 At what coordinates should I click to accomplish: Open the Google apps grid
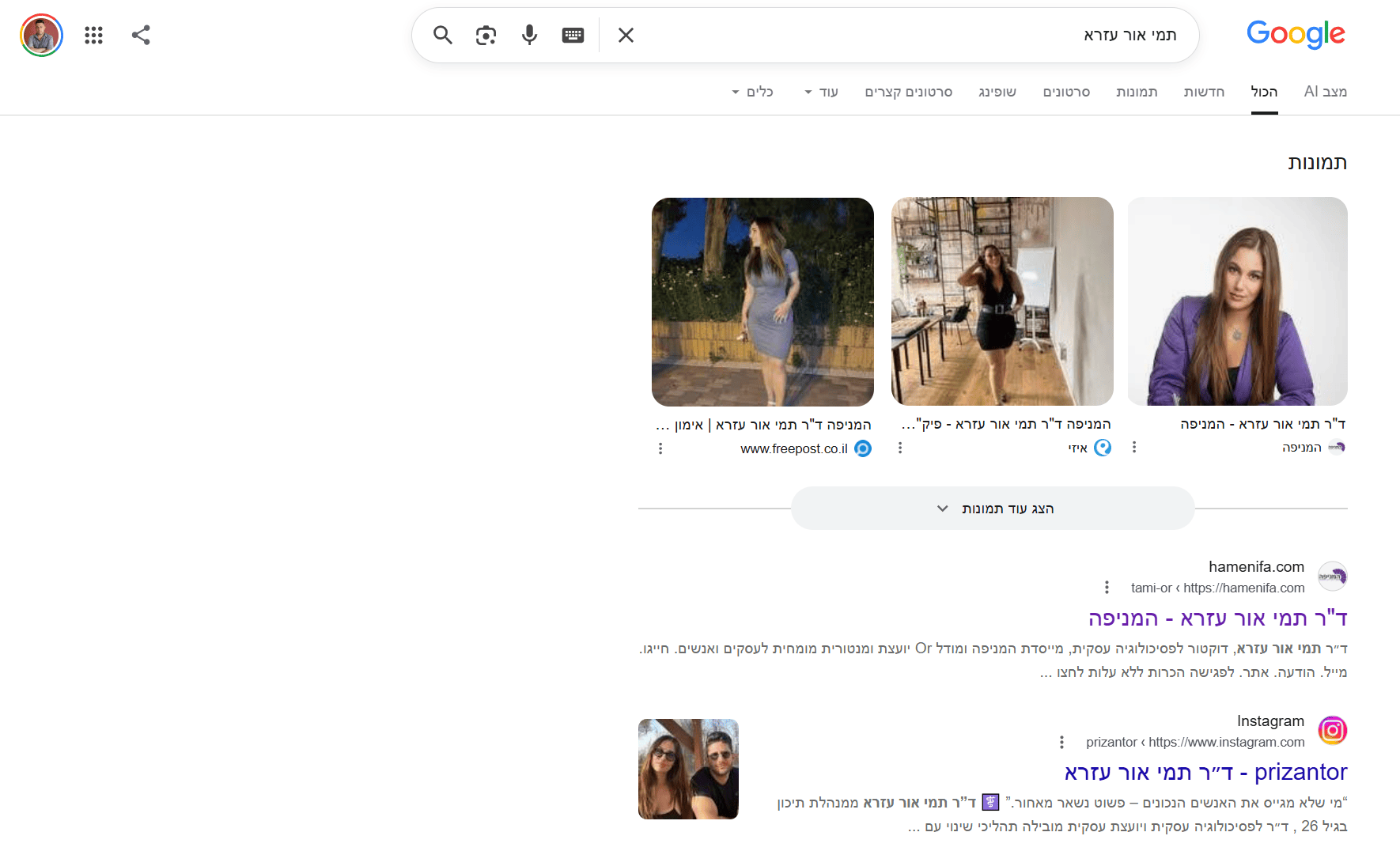click(94, 35)
